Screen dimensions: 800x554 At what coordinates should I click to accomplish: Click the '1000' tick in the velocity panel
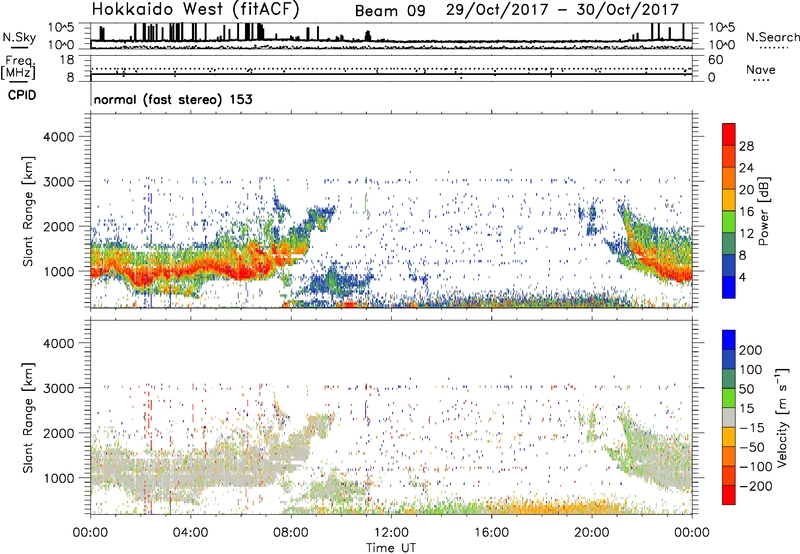coord(59,478)
